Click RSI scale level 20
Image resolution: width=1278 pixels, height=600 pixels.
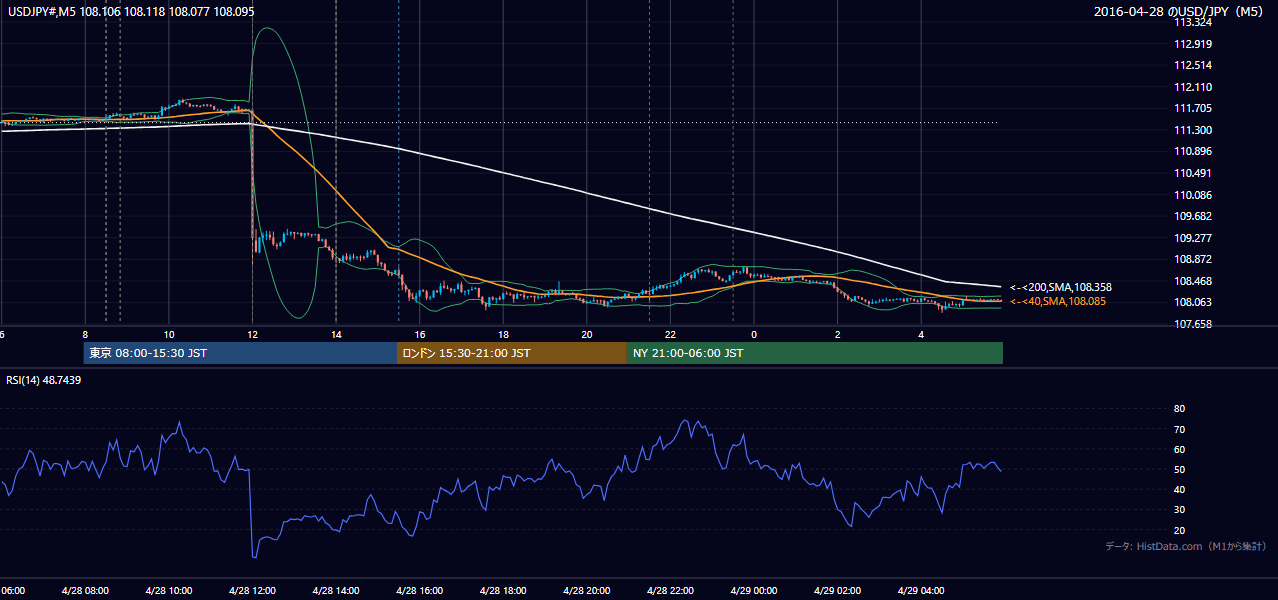tap(1180, 530)
